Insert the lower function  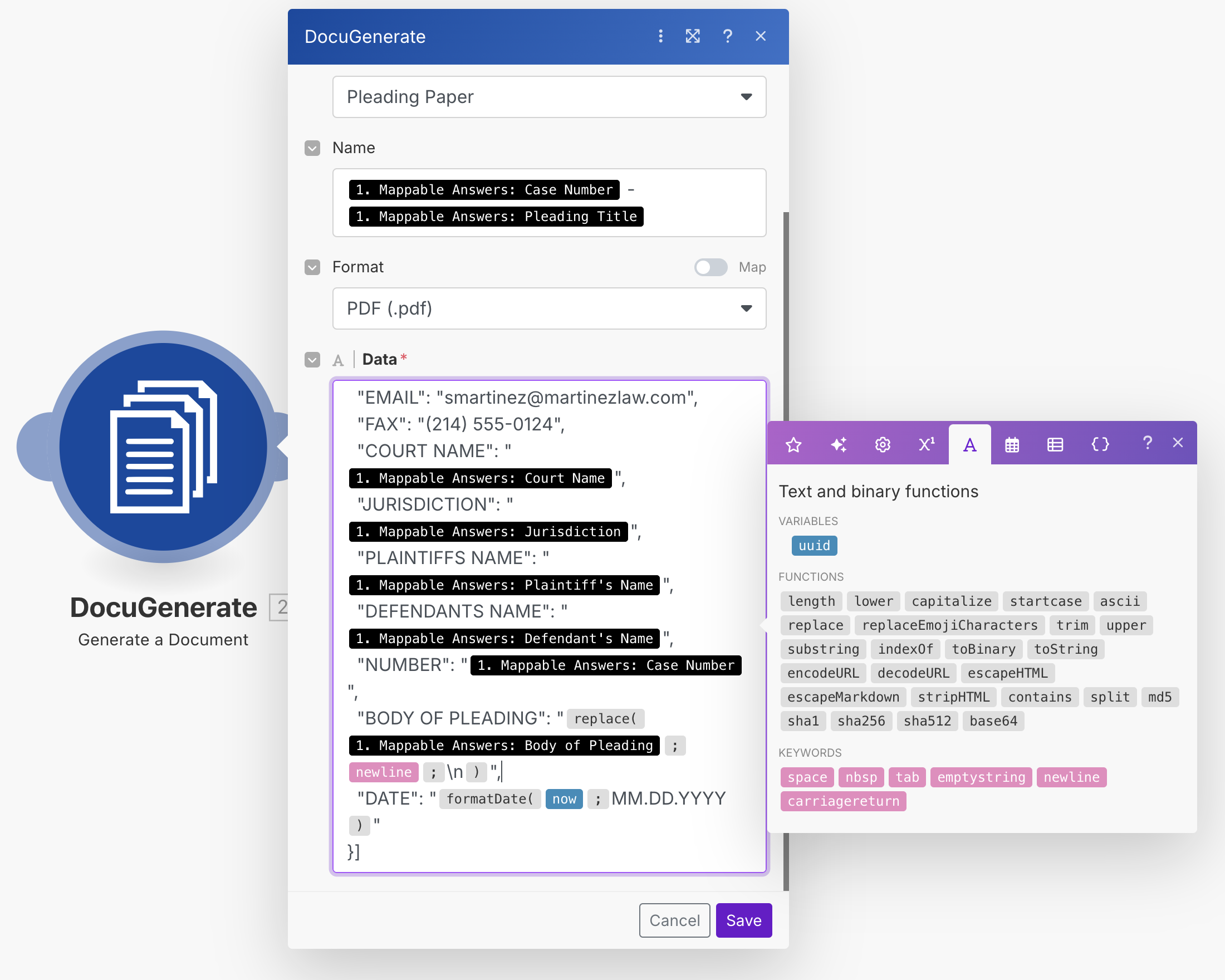[x=873, y=601]
